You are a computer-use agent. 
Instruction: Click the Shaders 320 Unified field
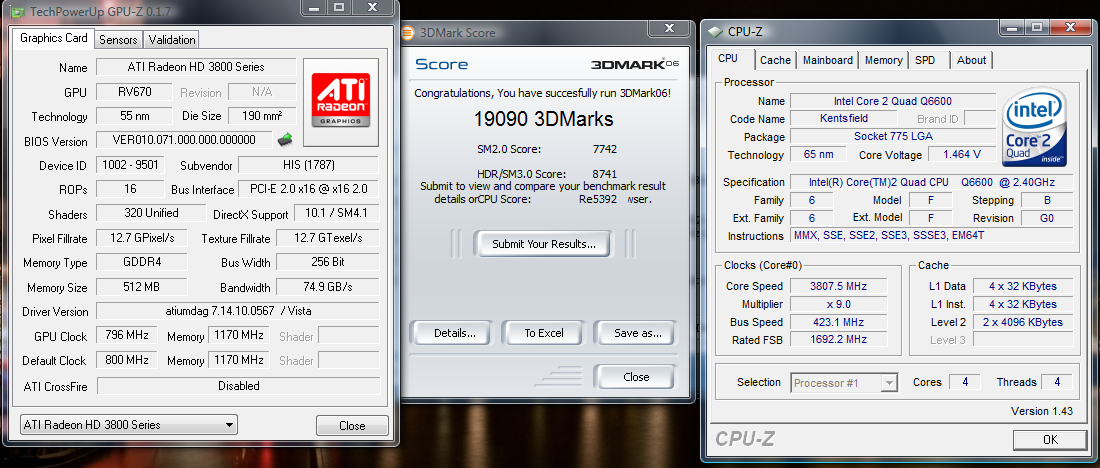(x=152, y=213)
